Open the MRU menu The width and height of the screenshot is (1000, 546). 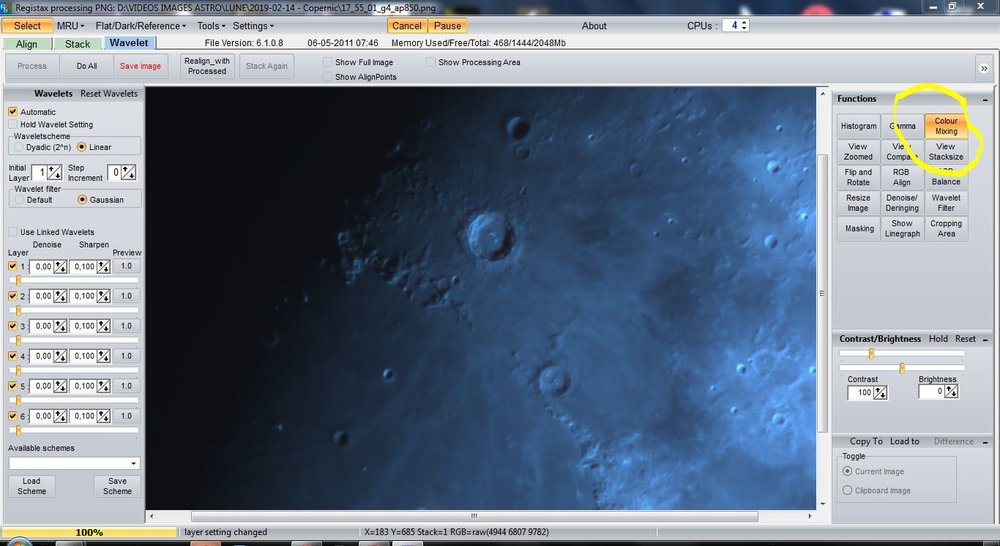click(70, 26)
